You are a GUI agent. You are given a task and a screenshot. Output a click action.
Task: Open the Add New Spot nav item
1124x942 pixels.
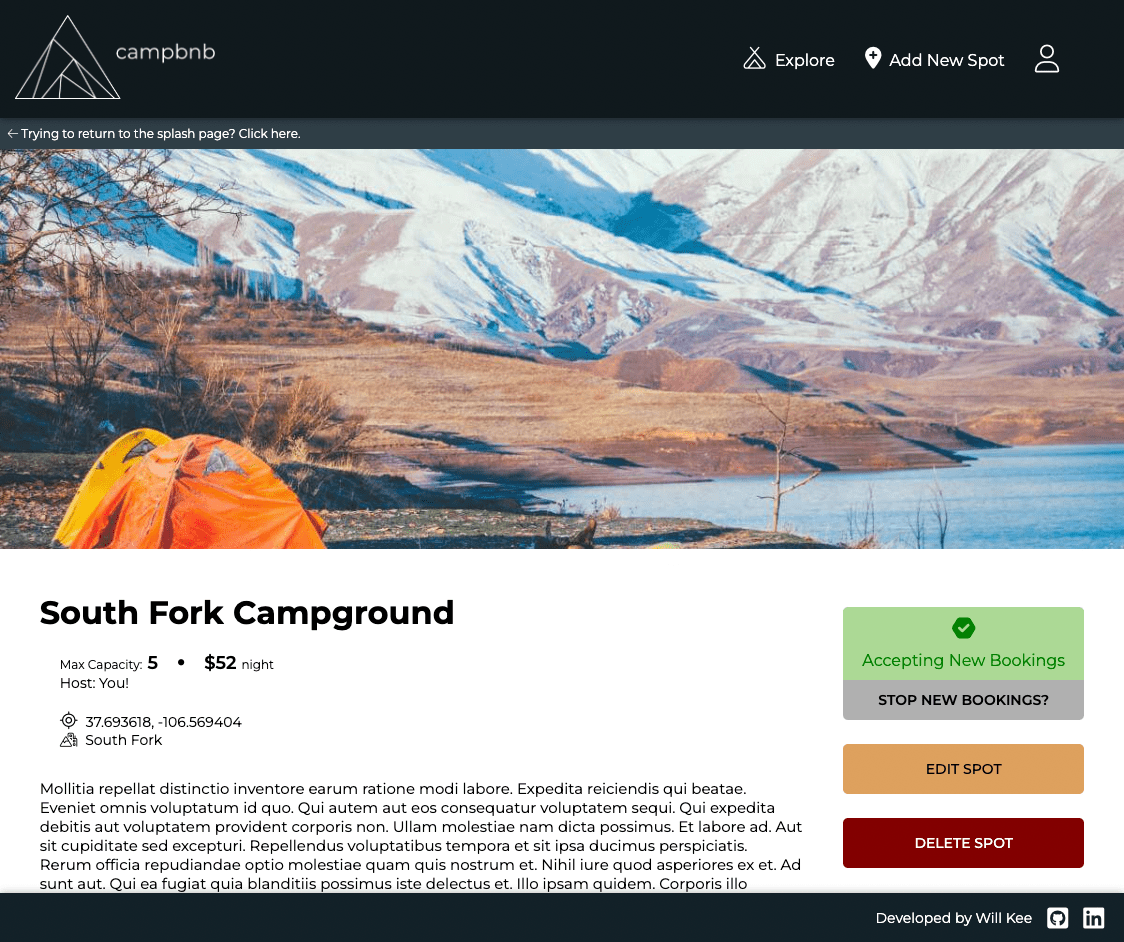tap(934, 60)
